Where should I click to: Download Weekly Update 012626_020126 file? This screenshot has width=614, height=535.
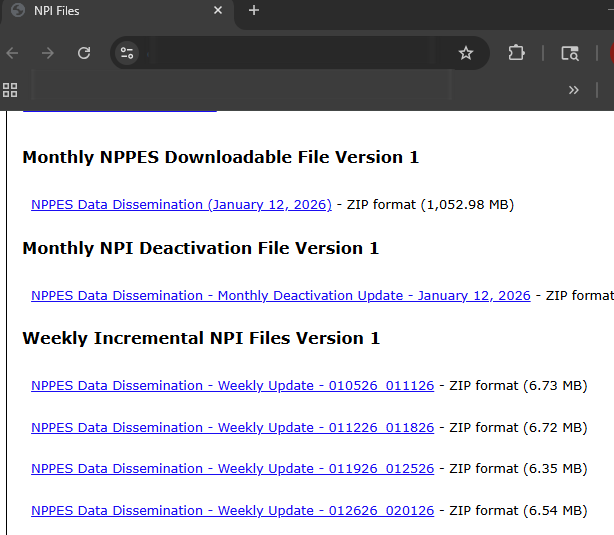pos(232,511)
